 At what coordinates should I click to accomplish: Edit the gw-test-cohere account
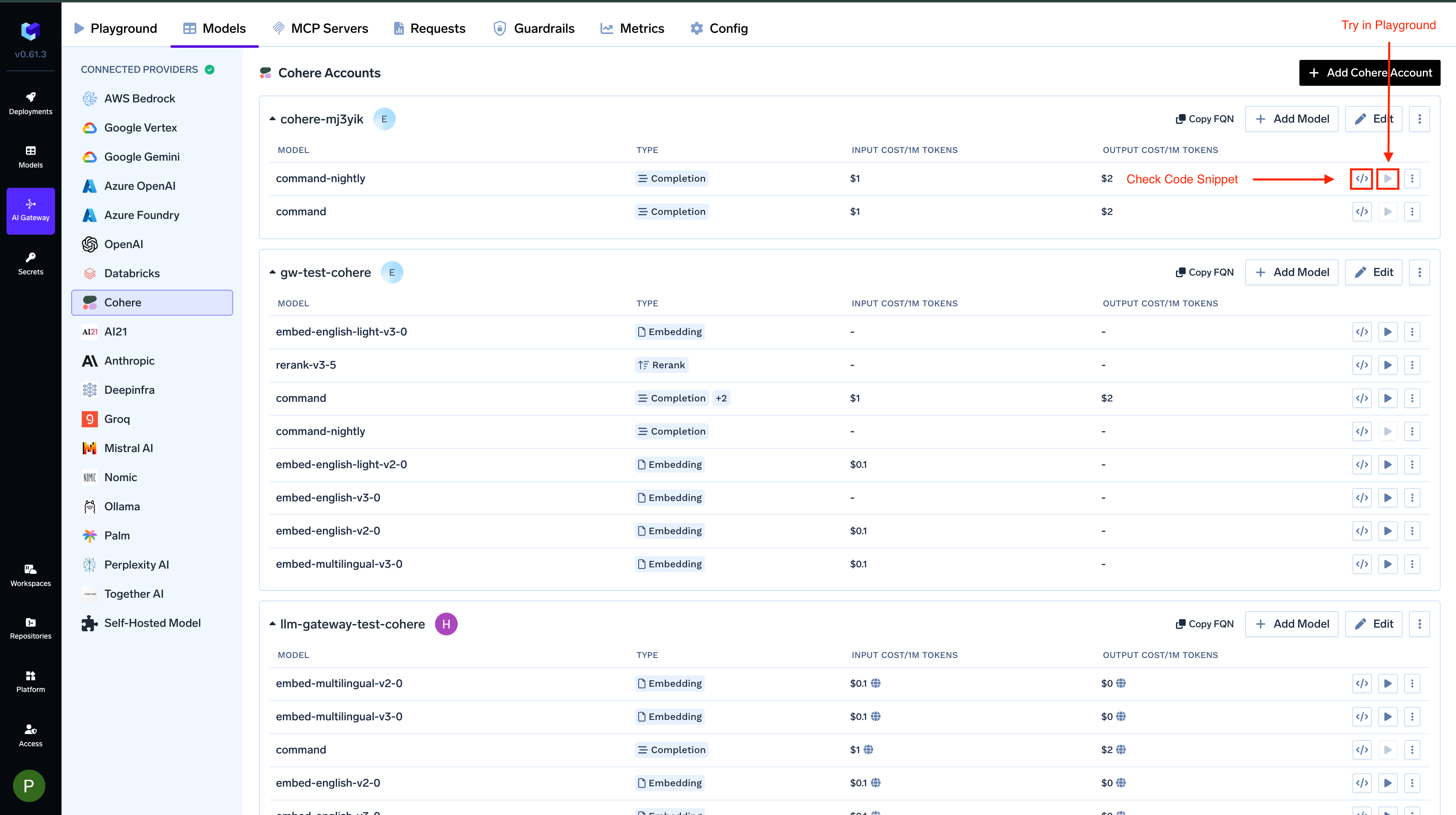[1373, 272]
